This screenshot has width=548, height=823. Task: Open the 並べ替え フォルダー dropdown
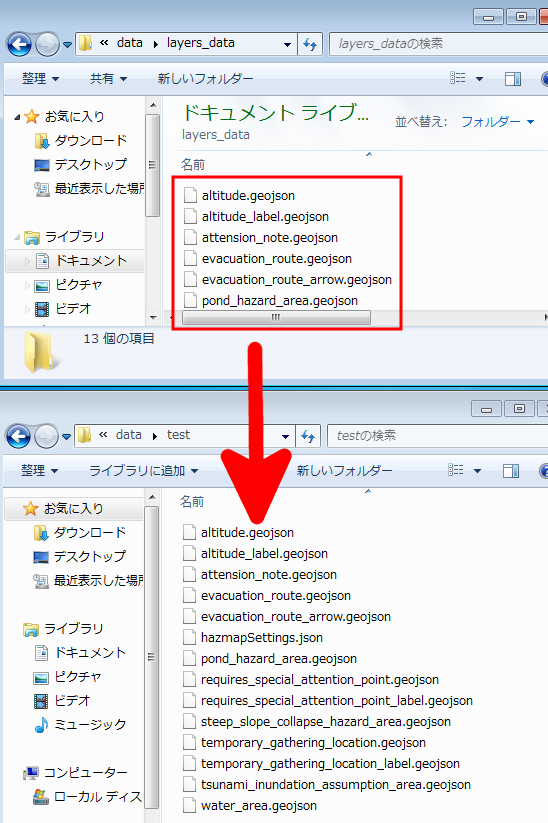click(498, 122)
